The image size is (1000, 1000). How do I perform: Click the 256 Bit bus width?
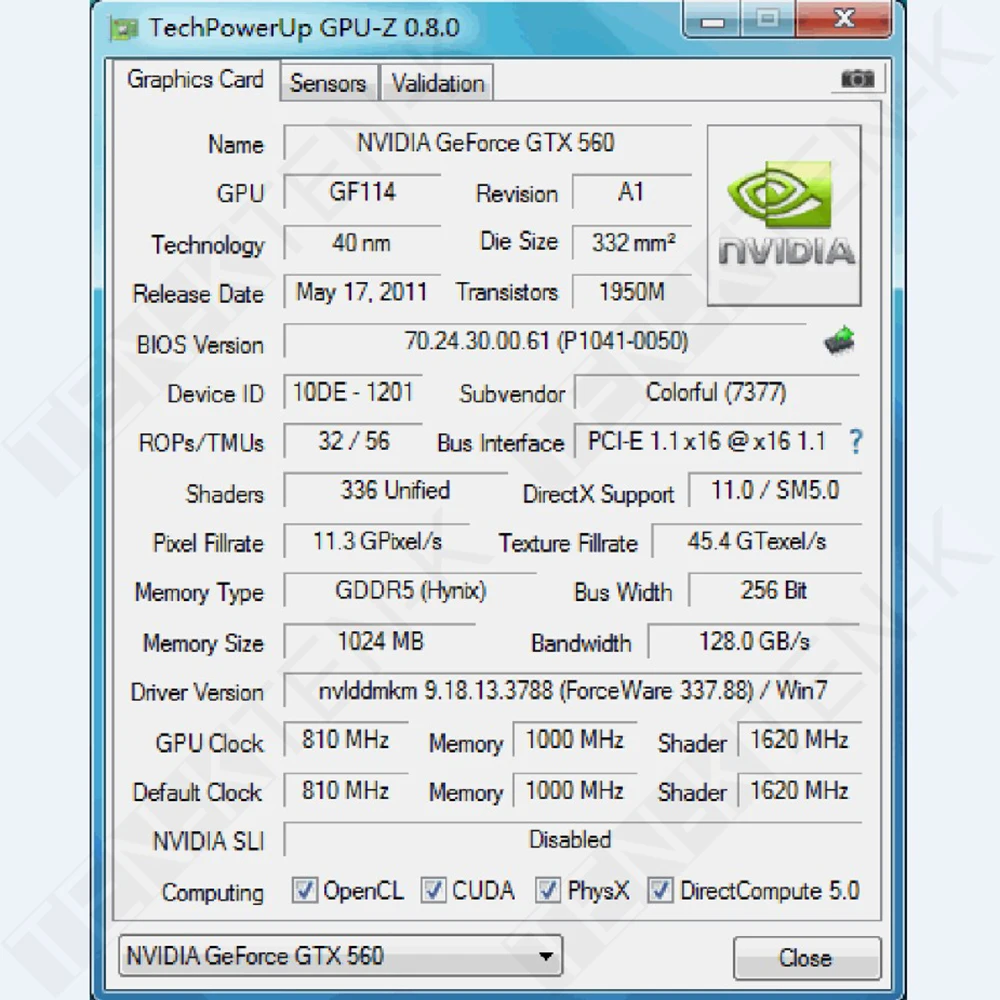pyautogui.click(x=775, y=591)
